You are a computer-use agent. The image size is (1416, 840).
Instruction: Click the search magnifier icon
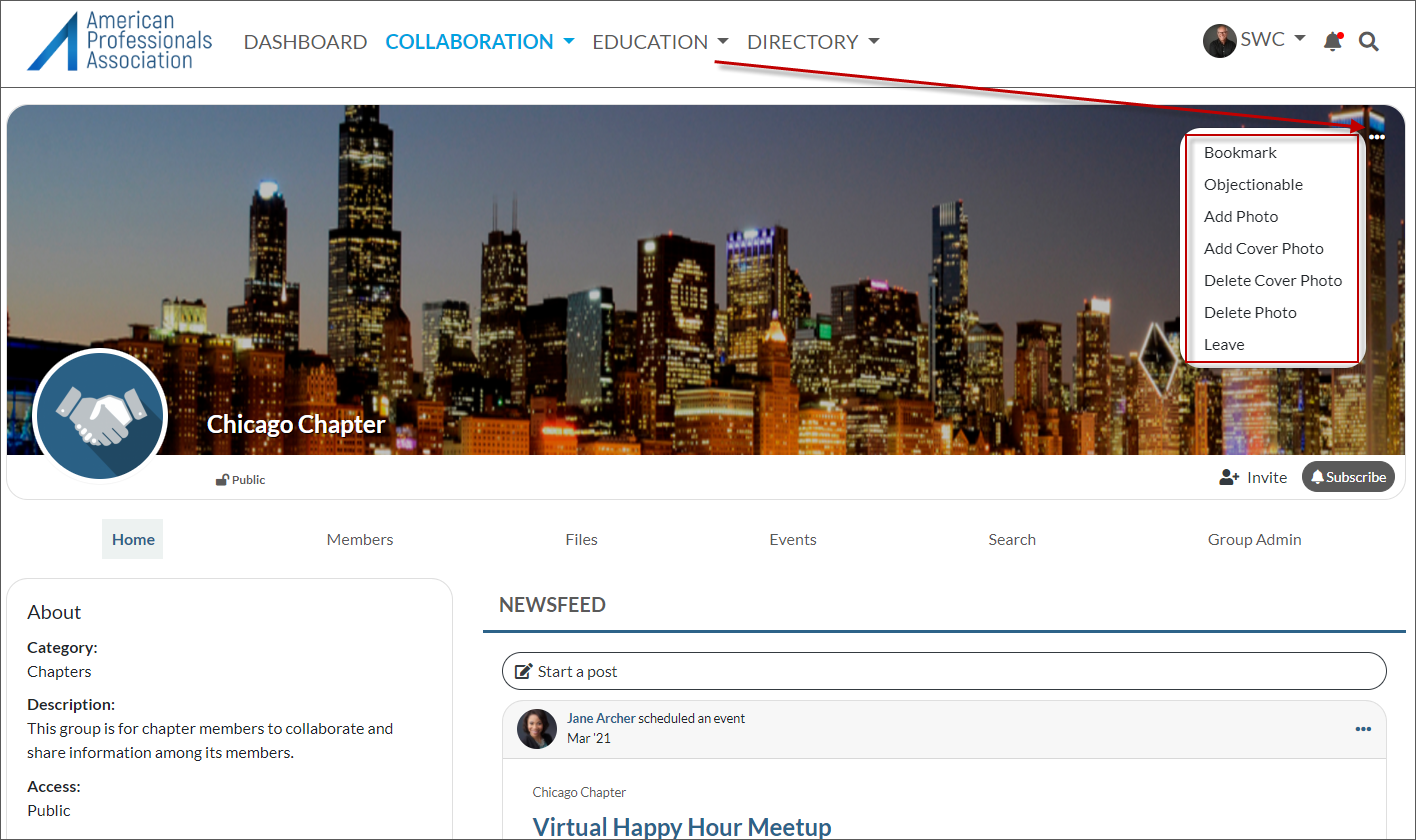tap(1369, 42)
